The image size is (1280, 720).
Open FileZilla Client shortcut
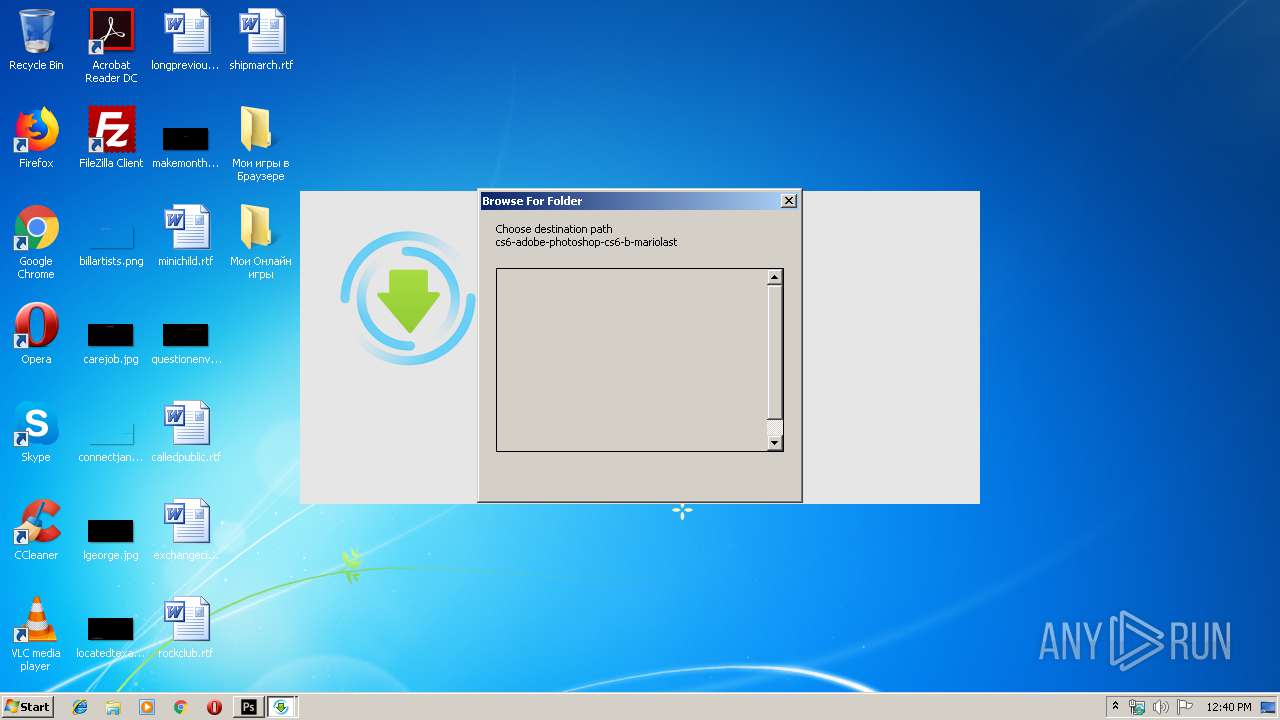(111, 138)
